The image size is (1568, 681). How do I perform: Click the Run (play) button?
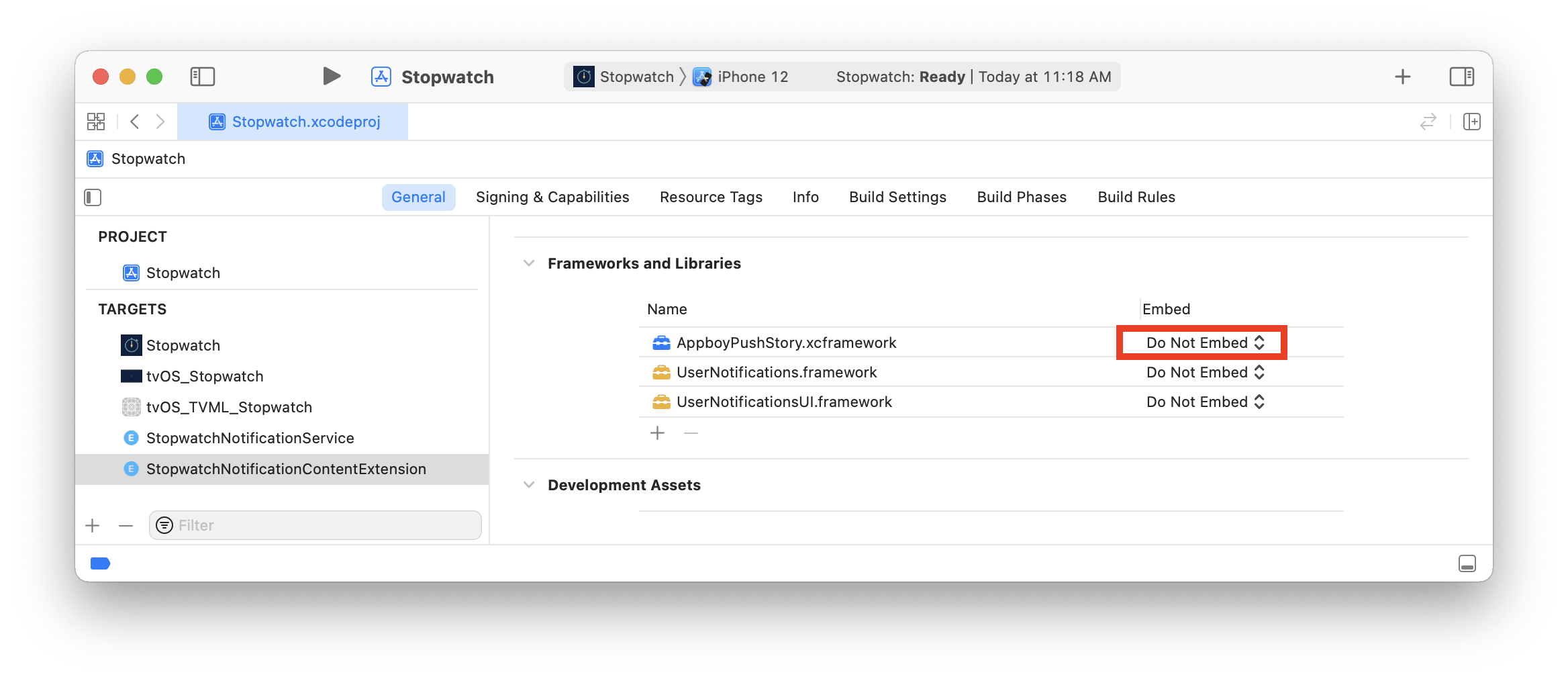(331, 77)
